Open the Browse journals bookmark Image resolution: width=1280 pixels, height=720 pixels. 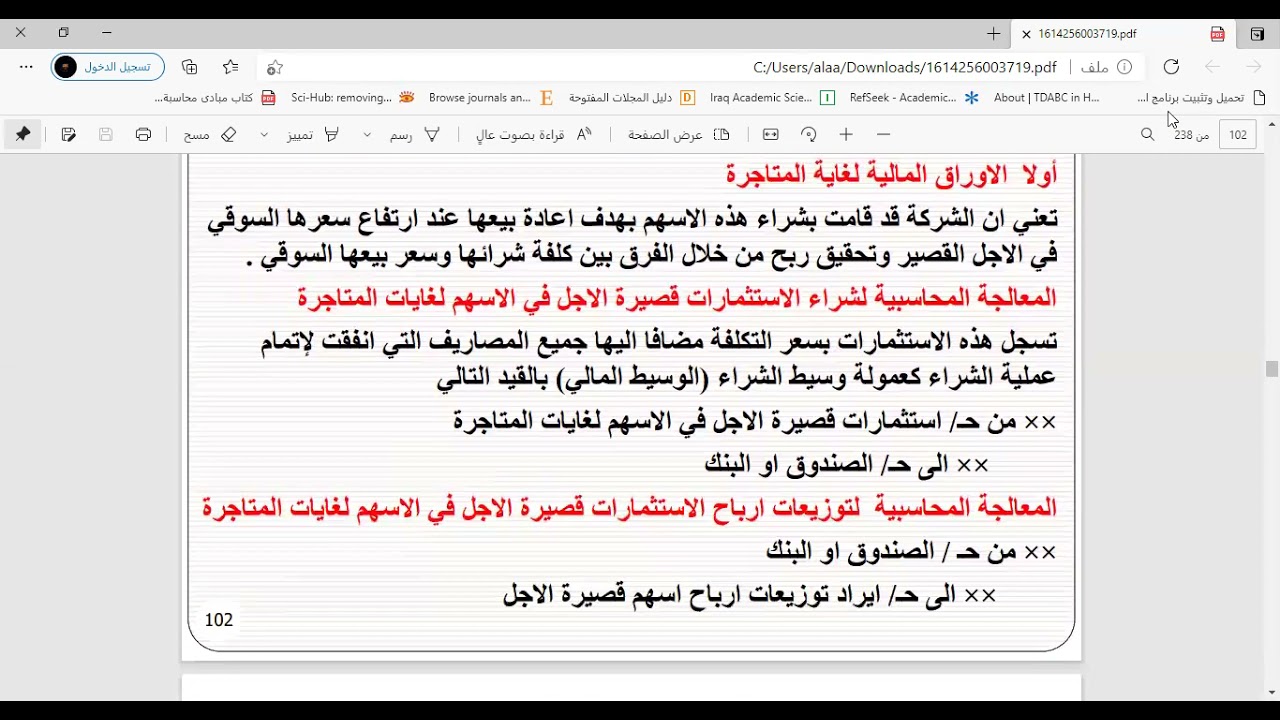point(491,98)
